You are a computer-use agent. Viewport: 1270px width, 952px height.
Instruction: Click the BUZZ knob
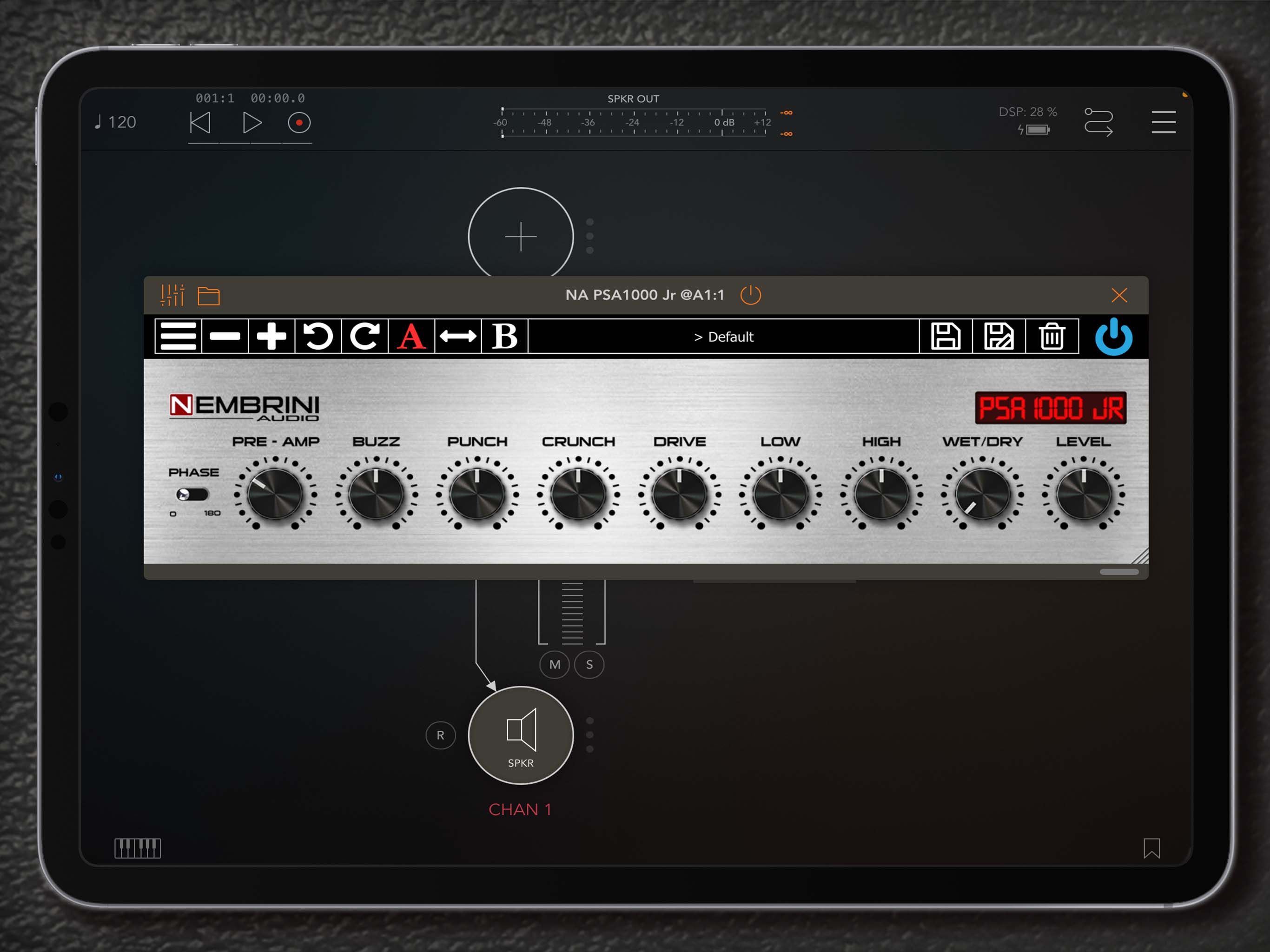376,494
